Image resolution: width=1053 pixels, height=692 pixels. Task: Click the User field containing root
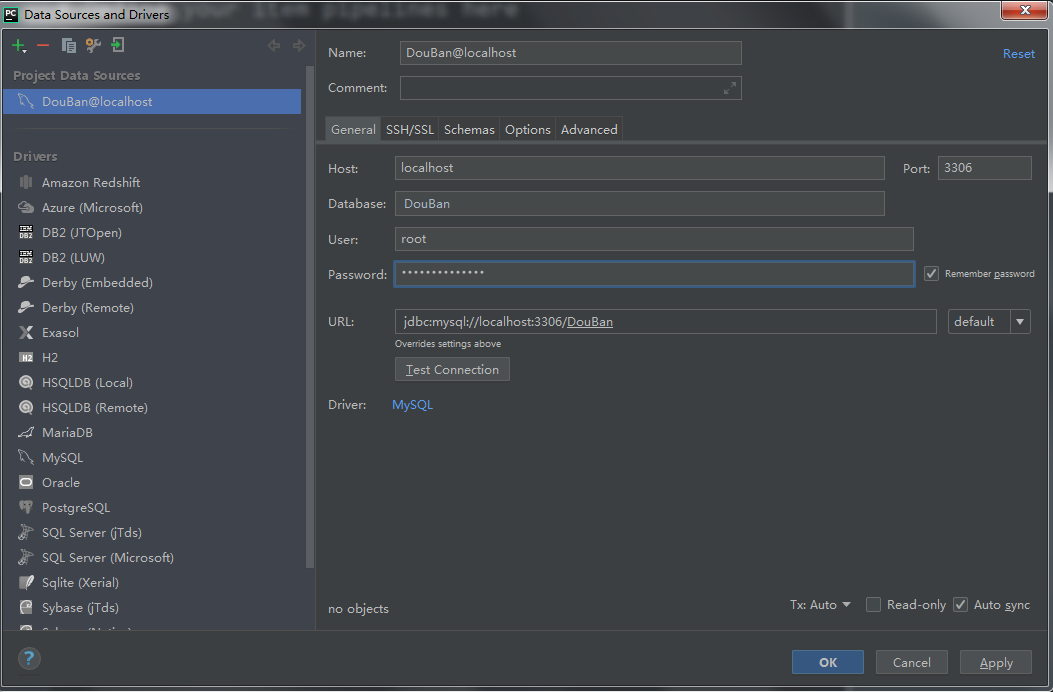(654, 239)
